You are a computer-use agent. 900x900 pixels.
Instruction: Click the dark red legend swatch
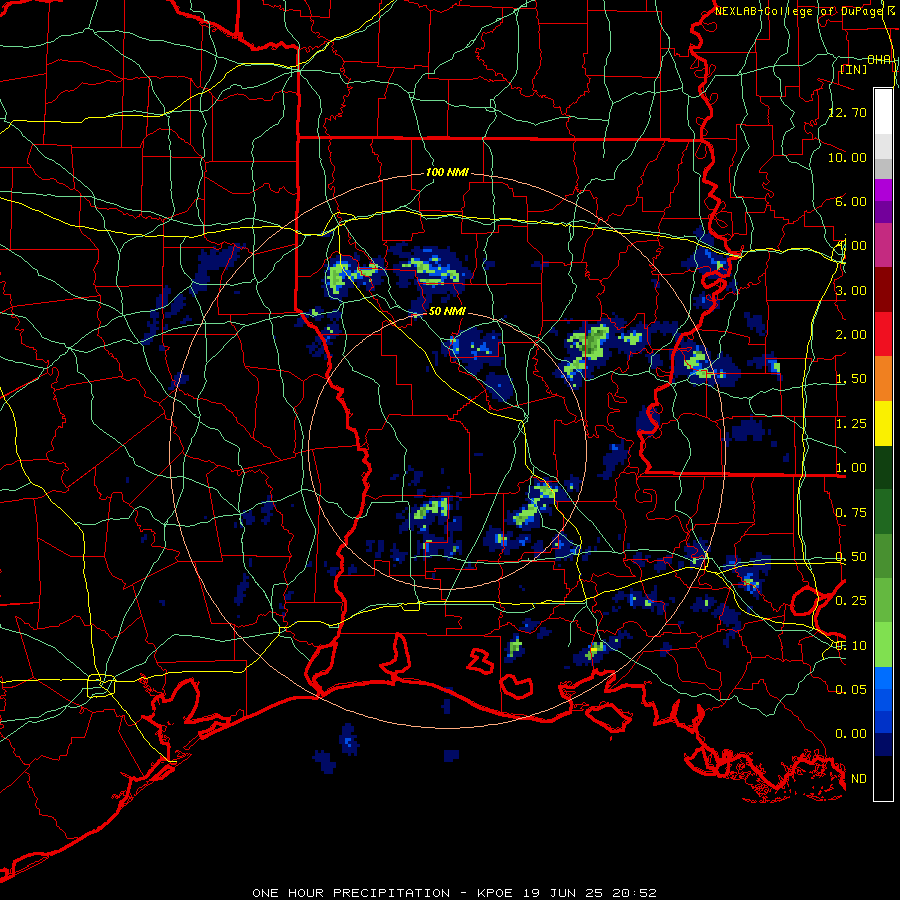(x=883, y=290)
